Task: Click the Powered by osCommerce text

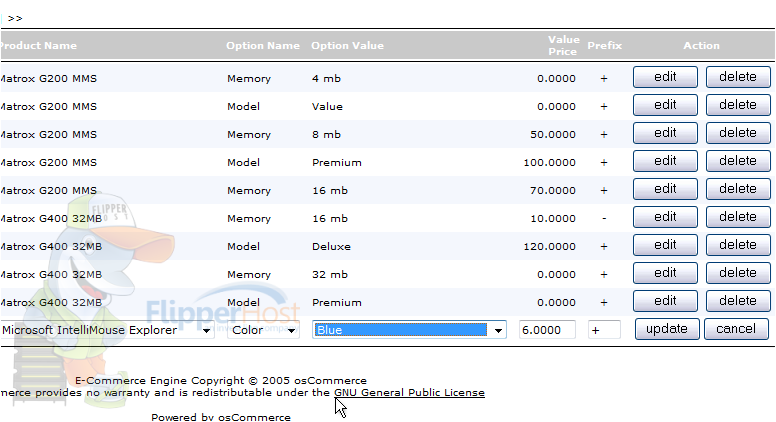Action: (x=221, y=417)
